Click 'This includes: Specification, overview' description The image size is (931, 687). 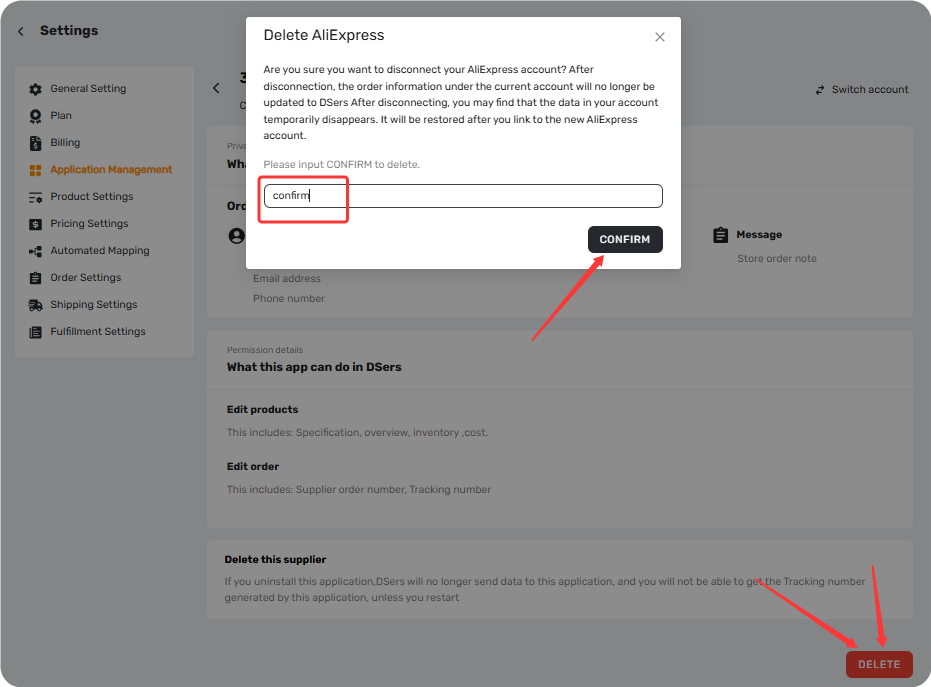pos(357,433)
